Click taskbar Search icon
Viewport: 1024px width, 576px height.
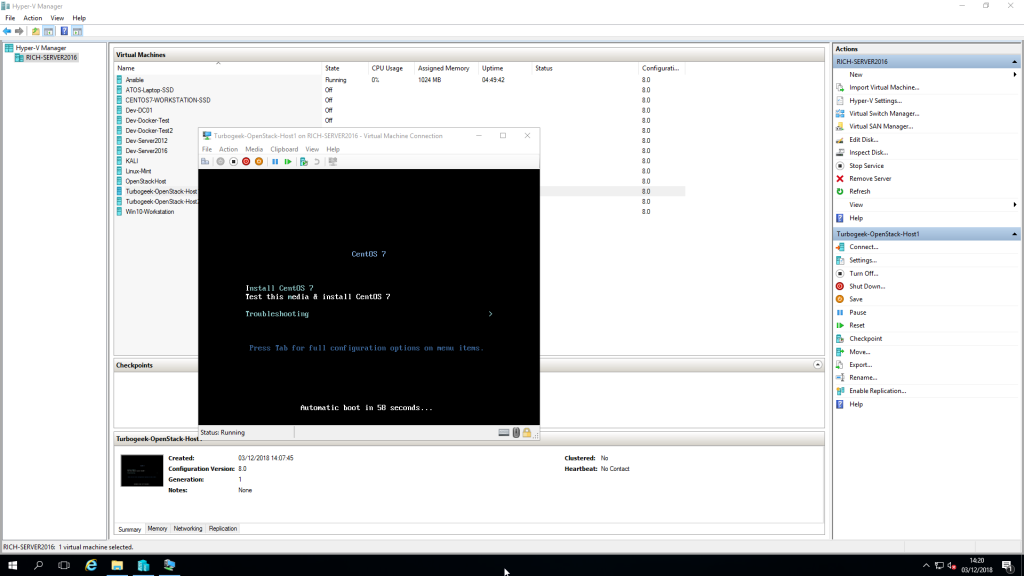coord(39,566)
